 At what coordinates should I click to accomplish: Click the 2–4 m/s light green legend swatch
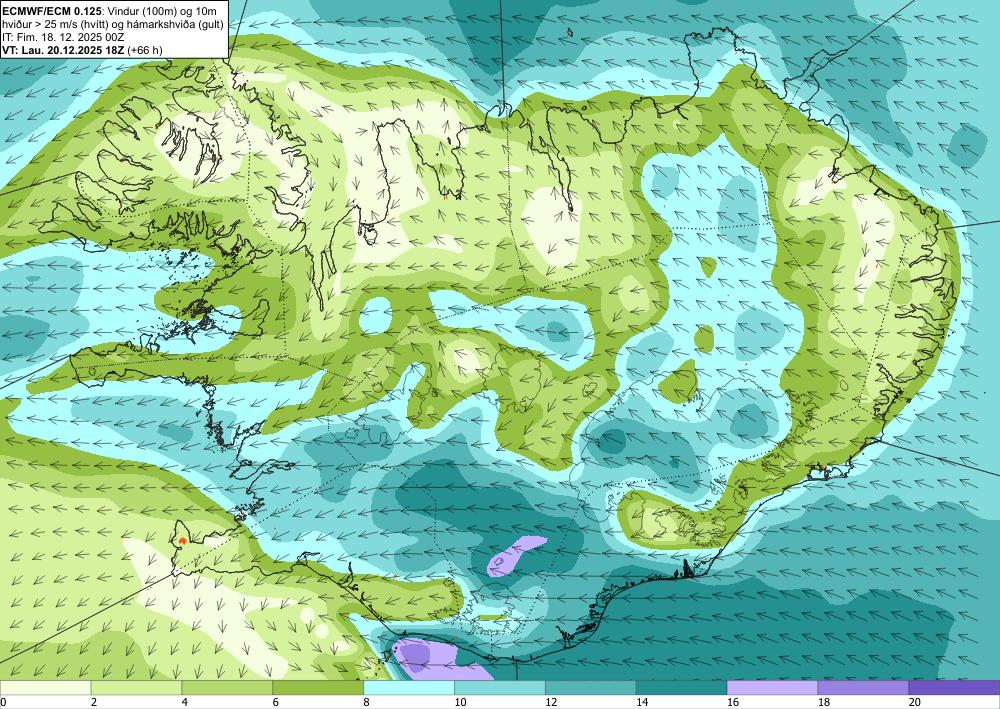pyautogui.click(x=136, y=688)
